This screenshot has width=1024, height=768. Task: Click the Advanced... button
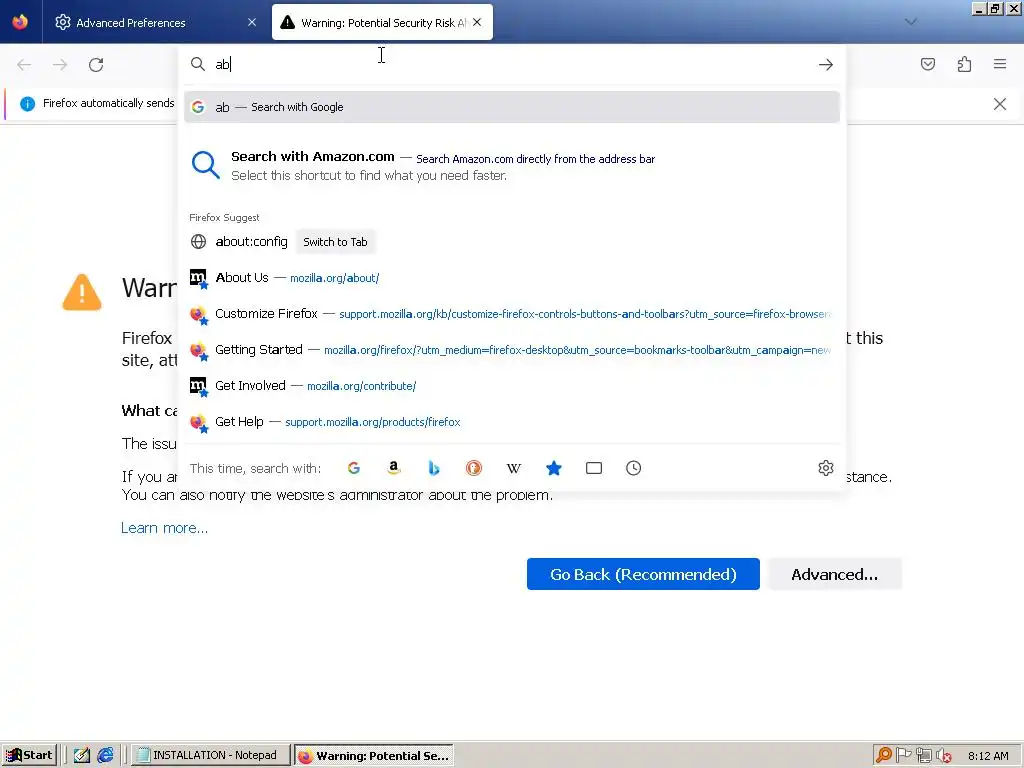pos(835,574)
